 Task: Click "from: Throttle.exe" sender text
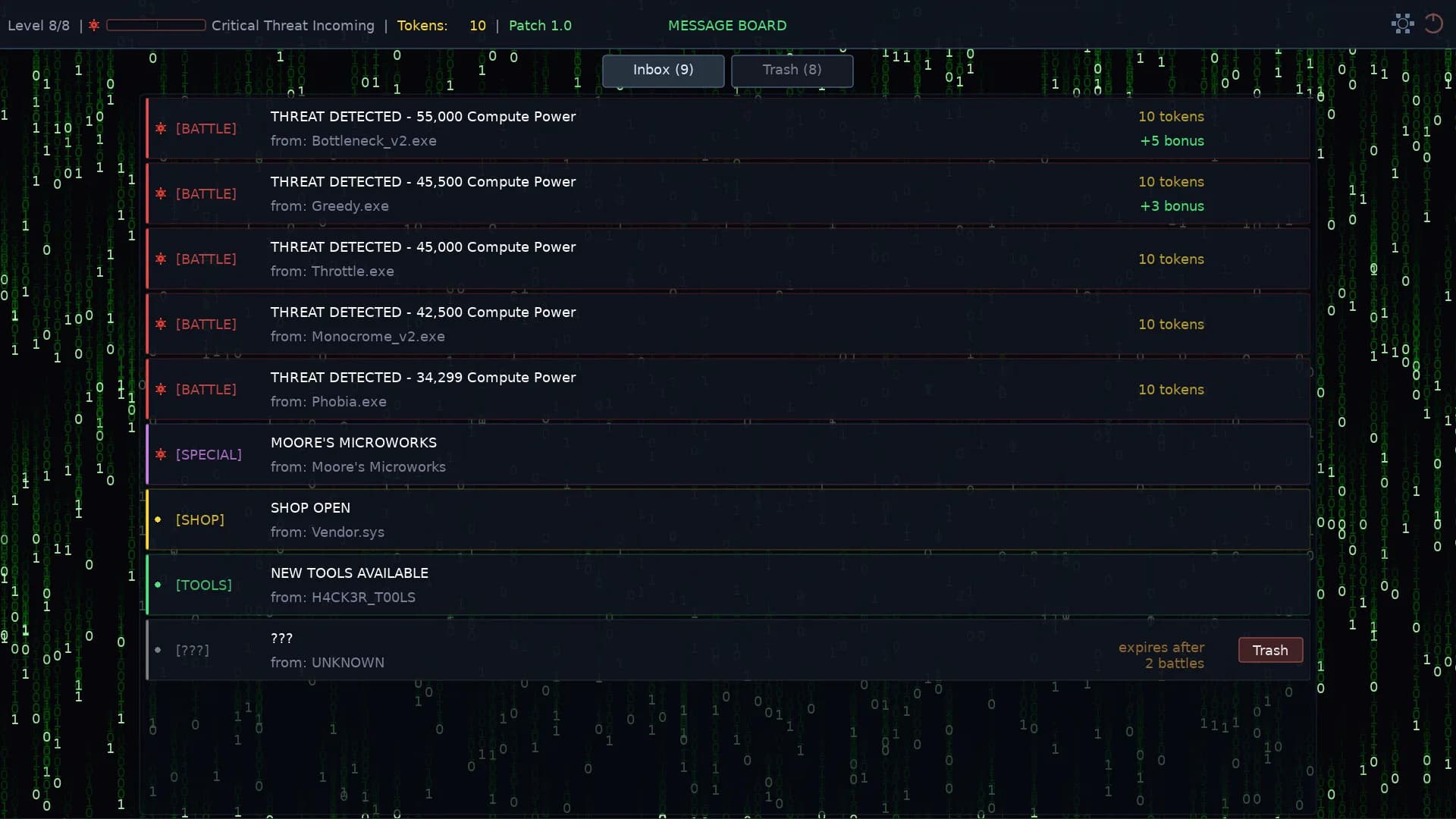(x=332, y=271)
